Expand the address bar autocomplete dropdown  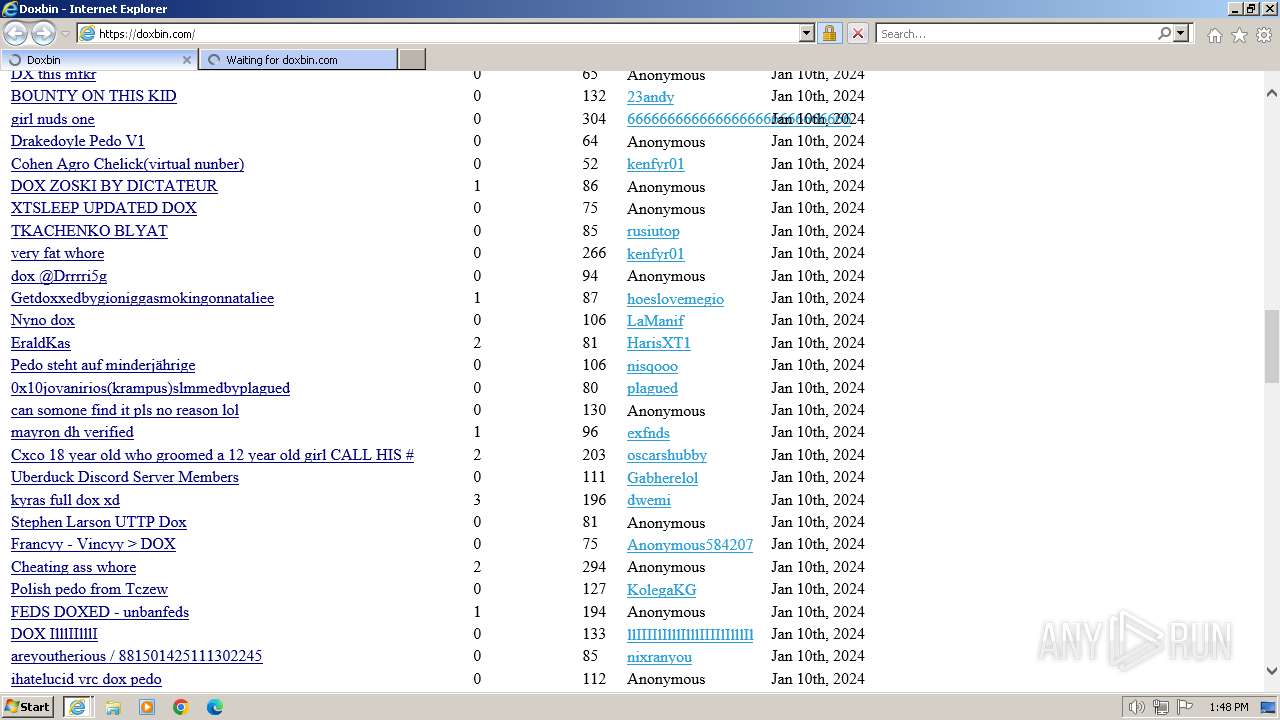(x=807, y=34)
